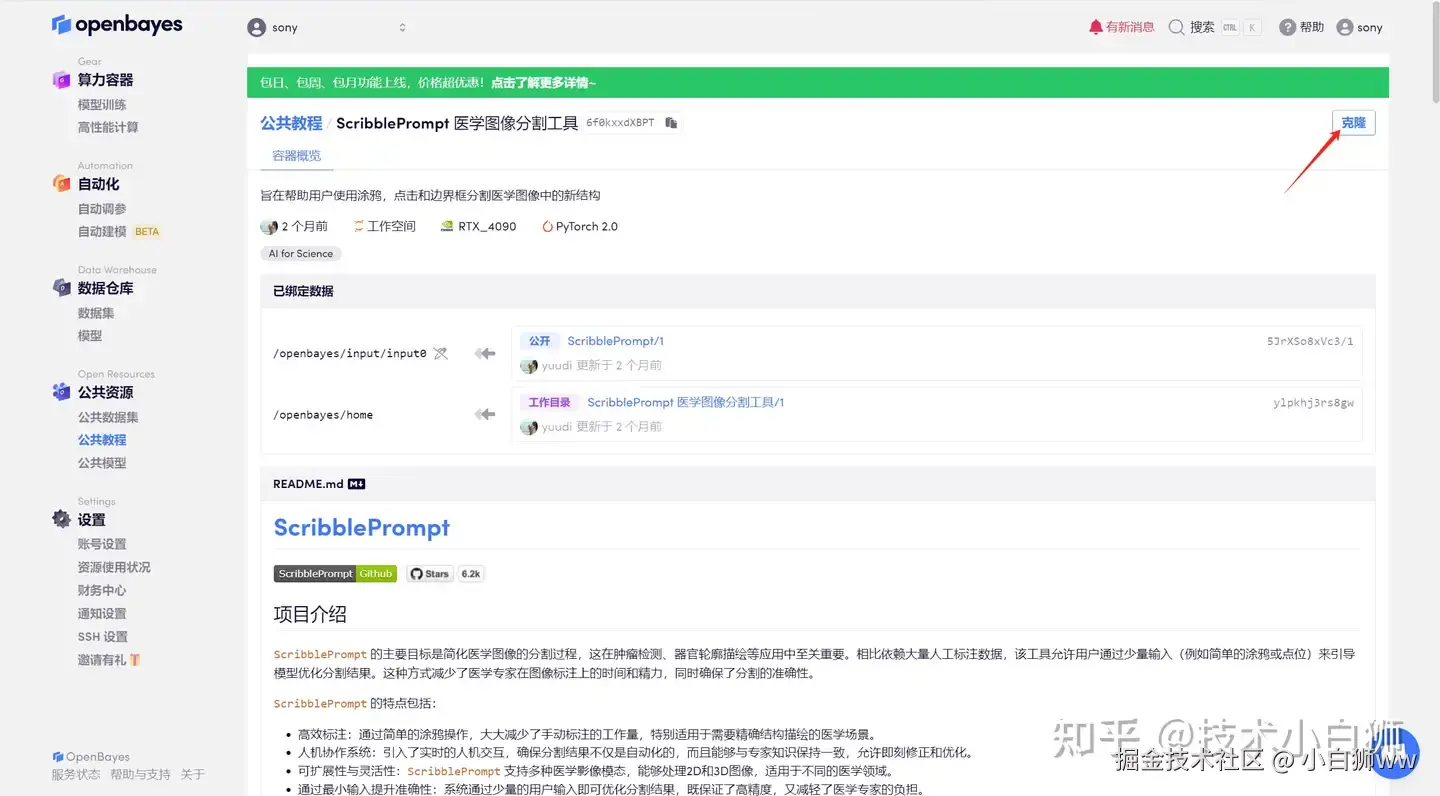Click the ID 5JrXSo8xVc3/1
1440x796 pixels.
pos(1310,341)
